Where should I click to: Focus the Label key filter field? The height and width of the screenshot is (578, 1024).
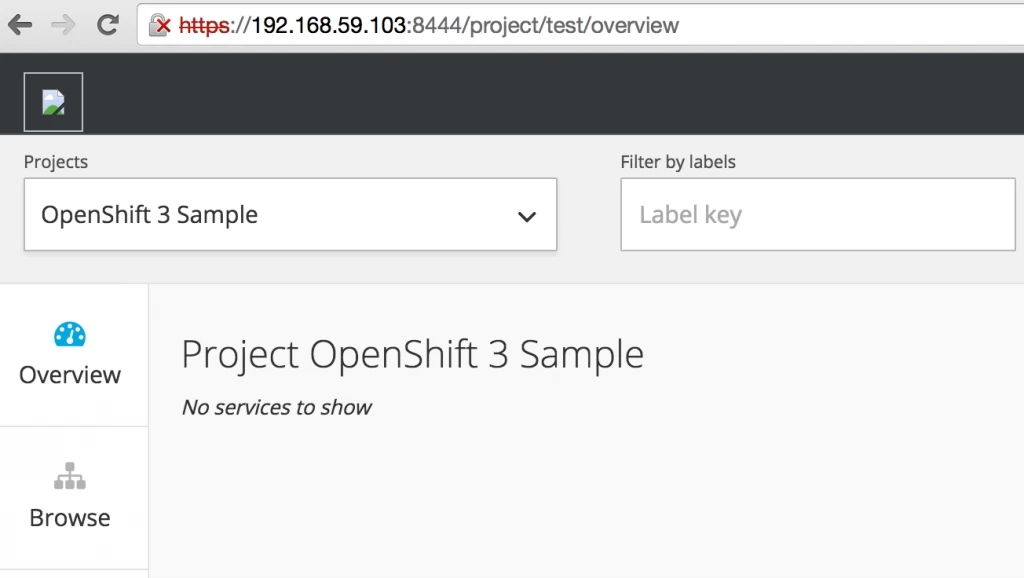pos(818,214)
